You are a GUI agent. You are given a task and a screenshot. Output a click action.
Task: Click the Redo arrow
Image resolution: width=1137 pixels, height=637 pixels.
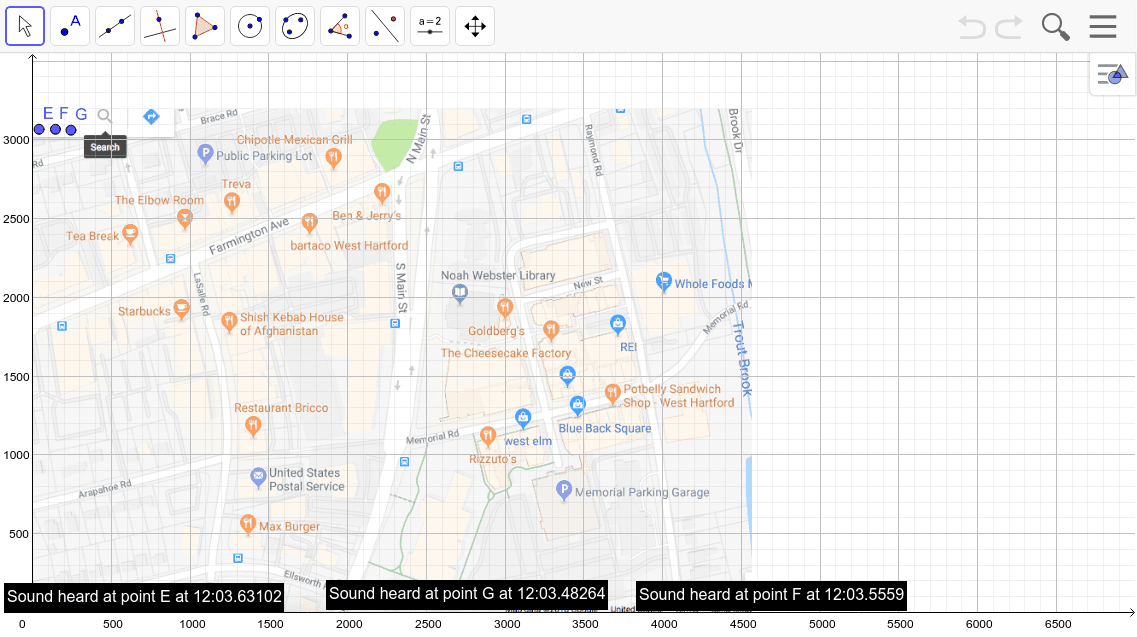coord(1009,27)
